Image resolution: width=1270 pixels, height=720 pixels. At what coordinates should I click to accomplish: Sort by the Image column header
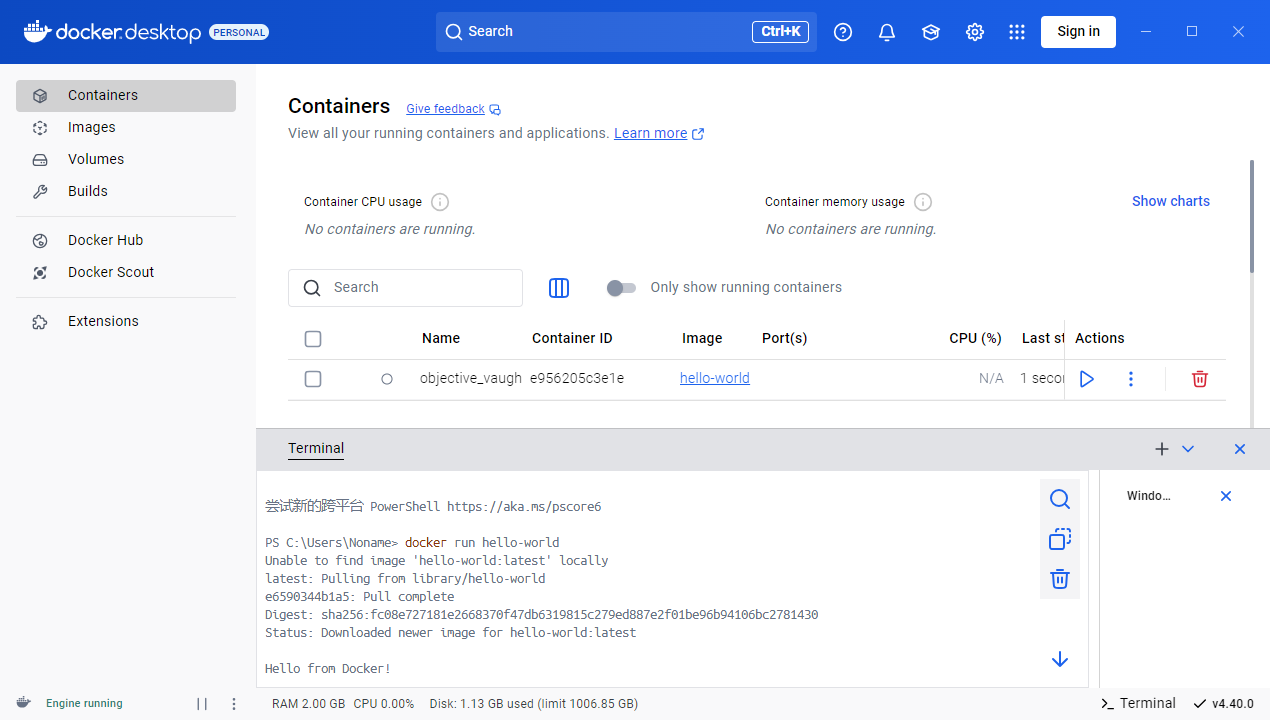[x=702, y=339]
